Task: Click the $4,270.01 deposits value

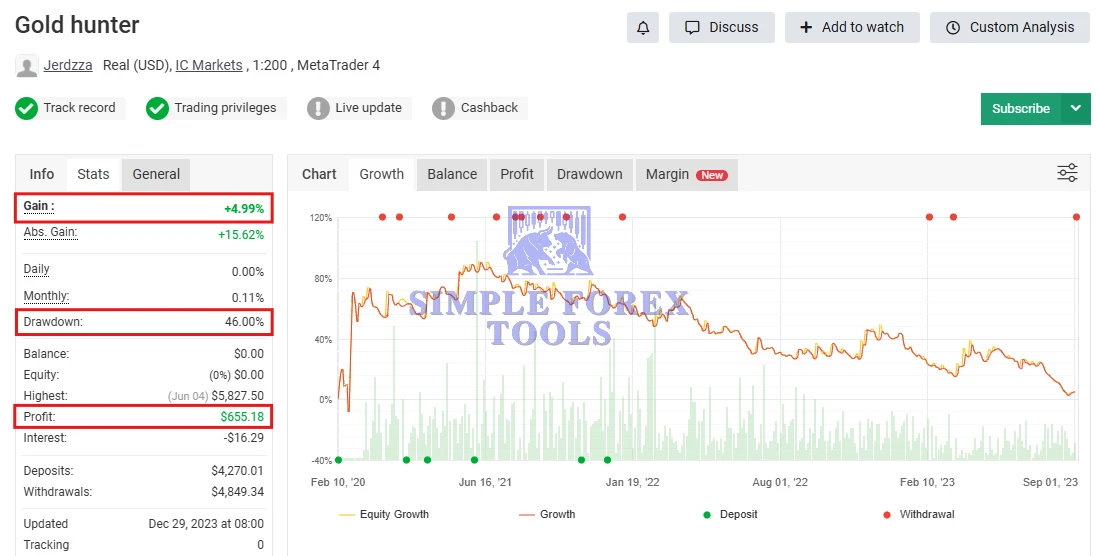Action: click(x=238, y=471)
